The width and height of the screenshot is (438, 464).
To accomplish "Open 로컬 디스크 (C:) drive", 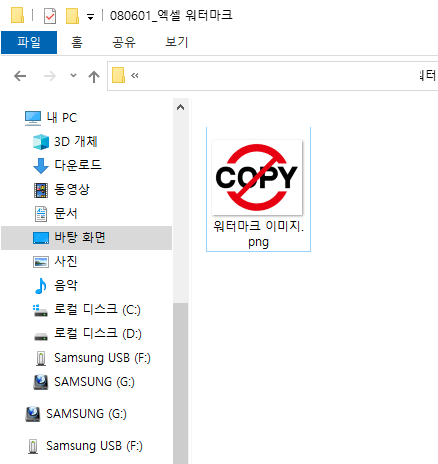I will (97, 310).
